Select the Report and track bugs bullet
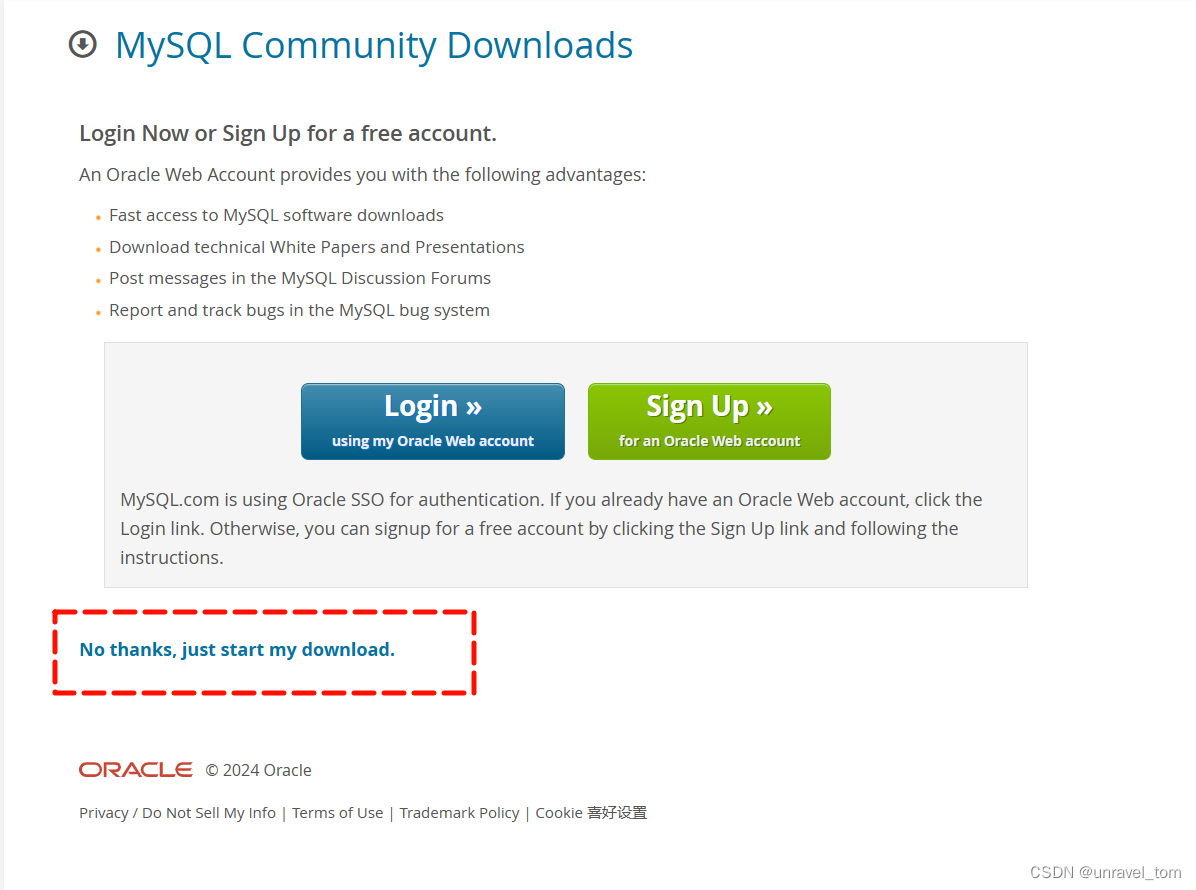Viewport: 1196px width, 890px height. [299, 310]
